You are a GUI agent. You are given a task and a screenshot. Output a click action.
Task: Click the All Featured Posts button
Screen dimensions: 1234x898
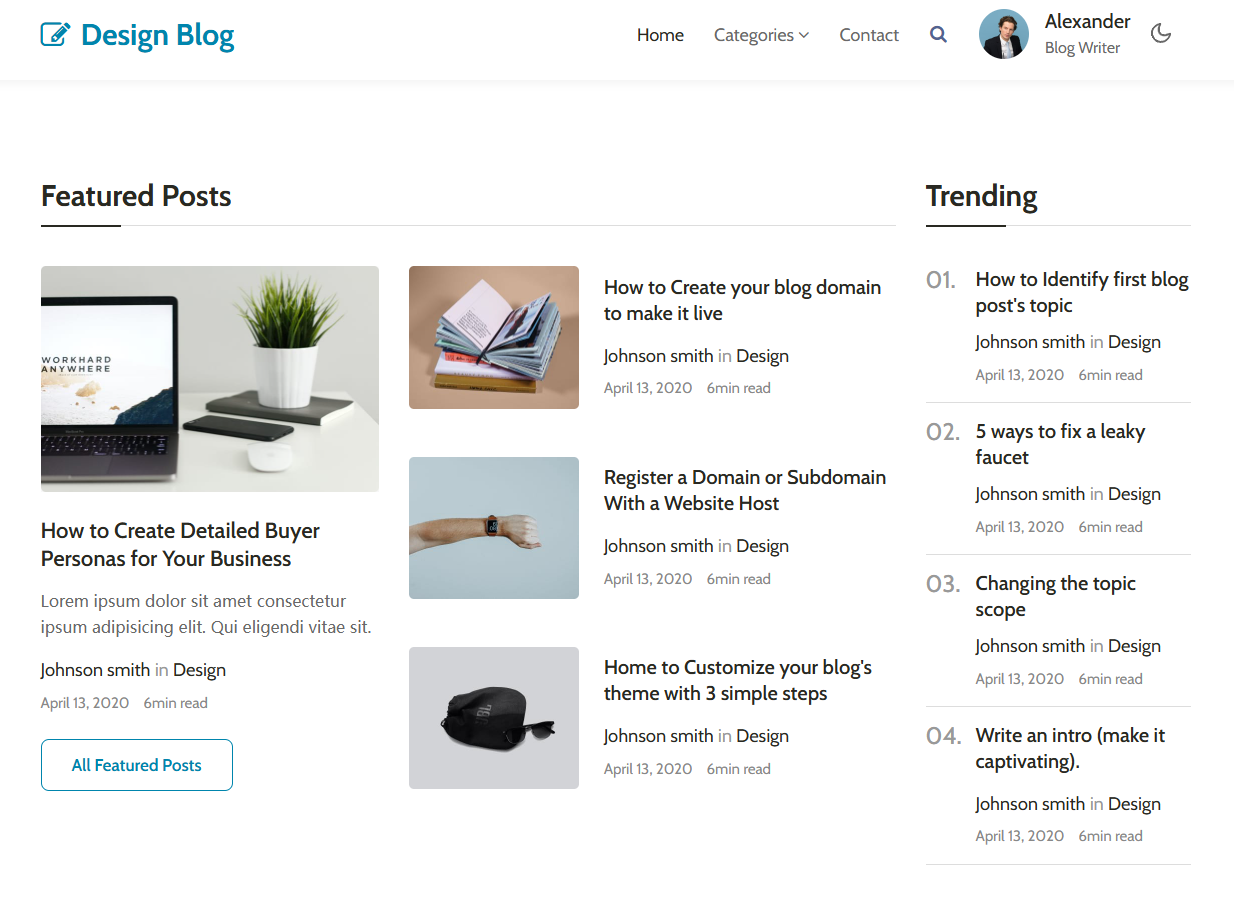pyautogui.click(x=137, y=765)
